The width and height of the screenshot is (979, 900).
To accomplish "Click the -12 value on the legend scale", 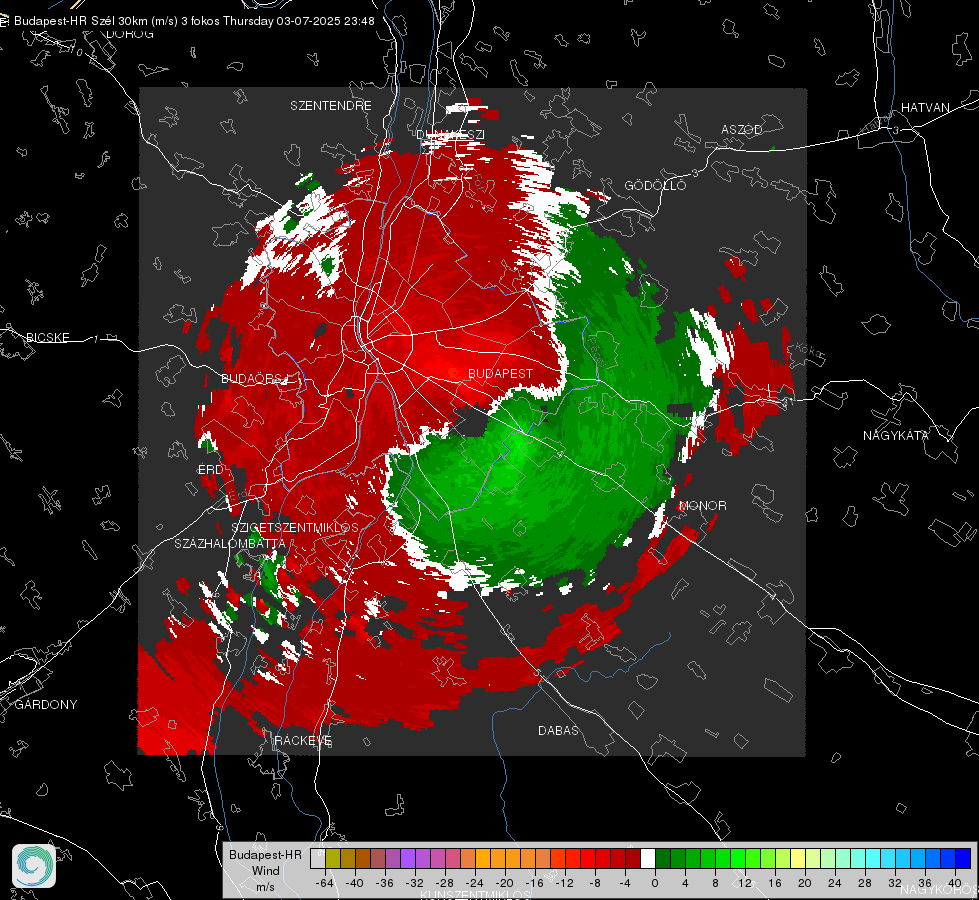I will [x=564, y=883].
